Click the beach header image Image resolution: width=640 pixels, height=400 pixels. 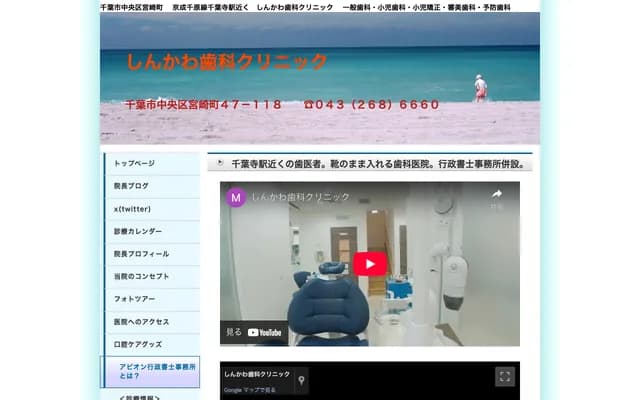320,78
